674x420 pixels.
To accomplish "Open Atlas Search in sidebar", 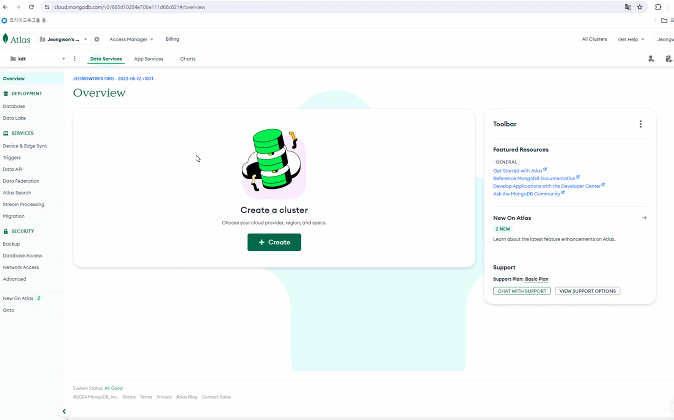I will (17, 193).
